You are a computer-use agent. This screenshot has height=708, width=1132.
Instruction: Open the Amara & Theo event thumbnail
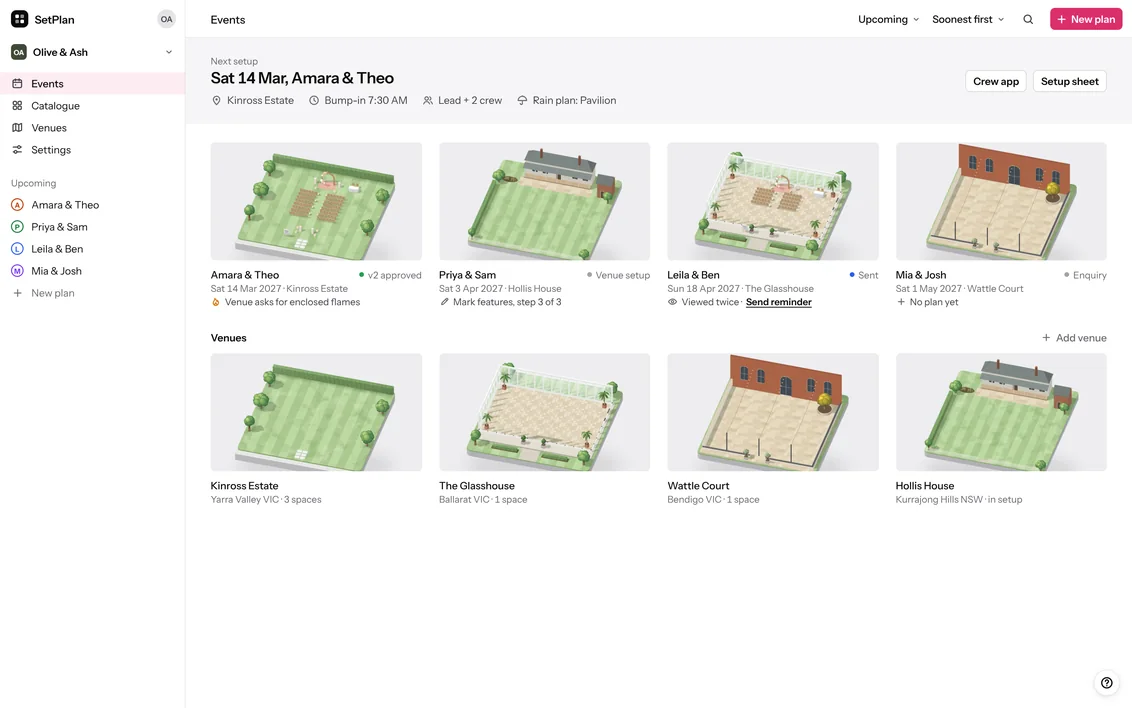316,201
